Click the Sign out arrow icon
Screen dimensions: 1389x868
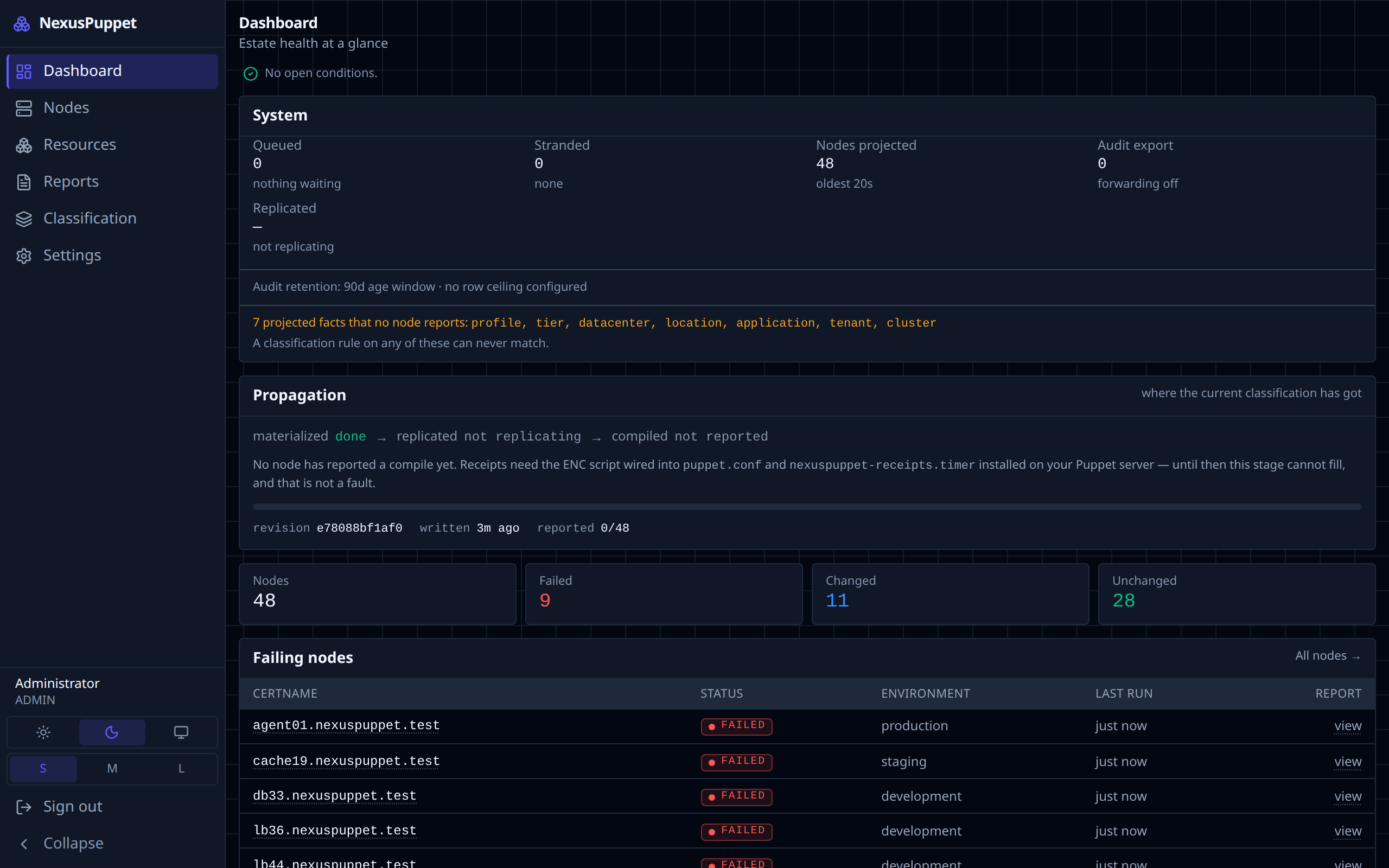23,807
